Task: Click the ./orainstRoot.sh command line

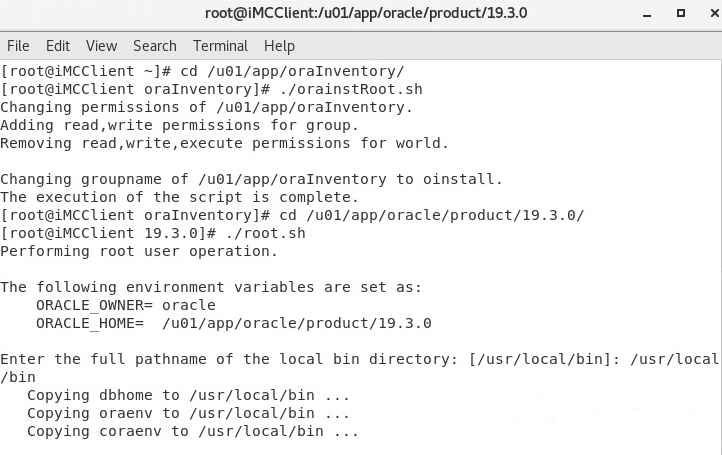Action: [211, 89]
